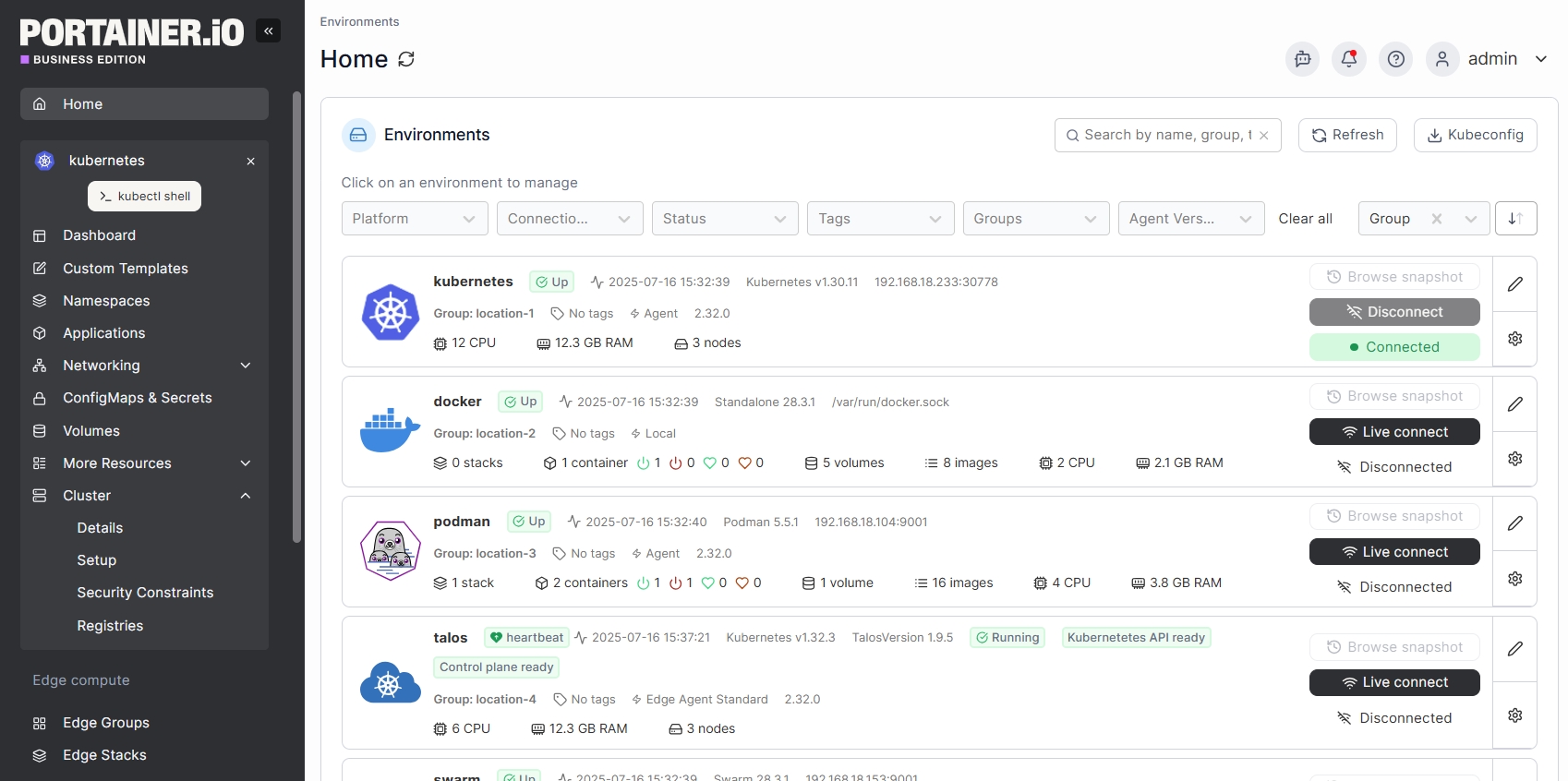
Task: Open Namespaces in the sidebar
Action: click(x=106, y=301)
